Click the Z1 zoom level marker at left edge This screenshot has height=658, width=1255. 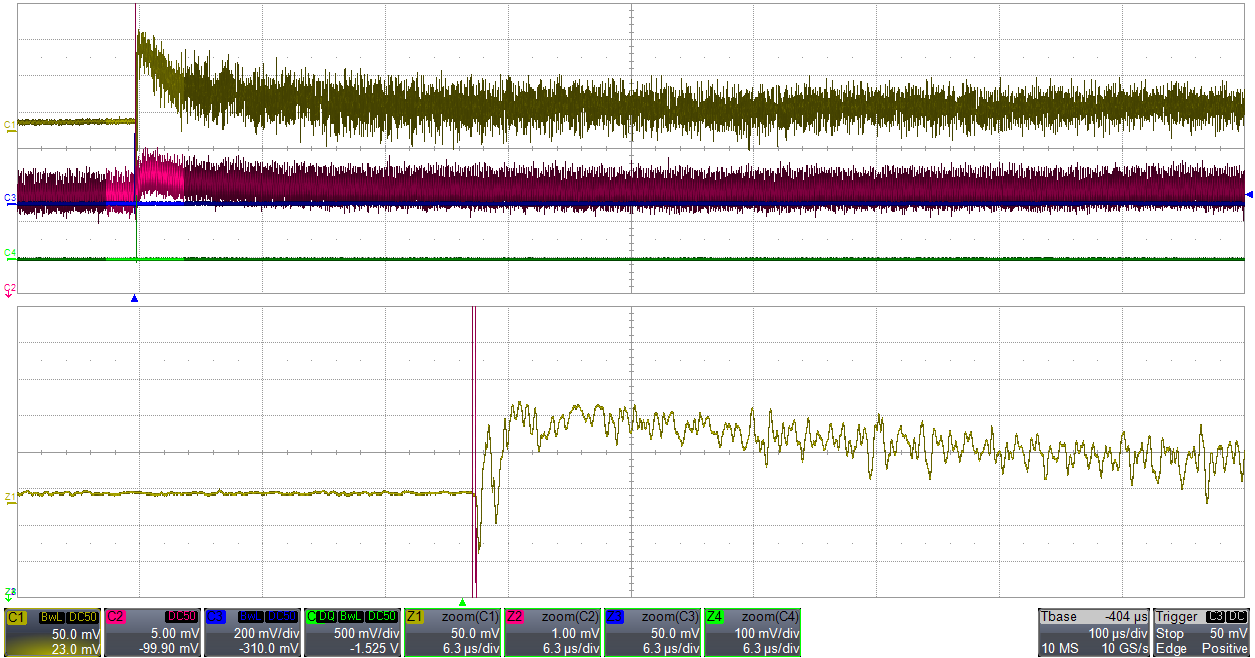[10, 496]
